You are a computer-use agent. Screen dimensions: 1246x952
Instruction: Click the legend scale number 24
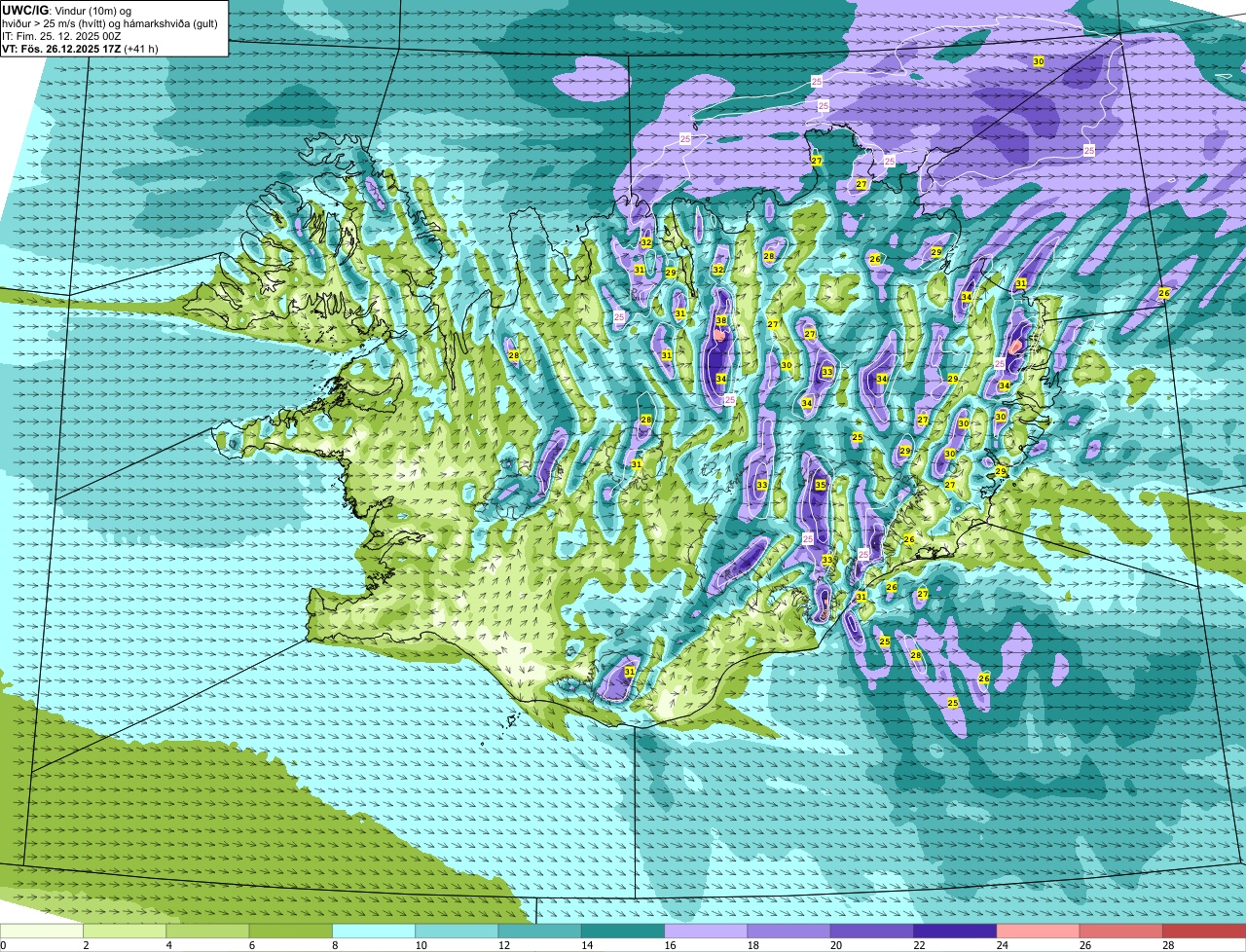[1002, 945]
